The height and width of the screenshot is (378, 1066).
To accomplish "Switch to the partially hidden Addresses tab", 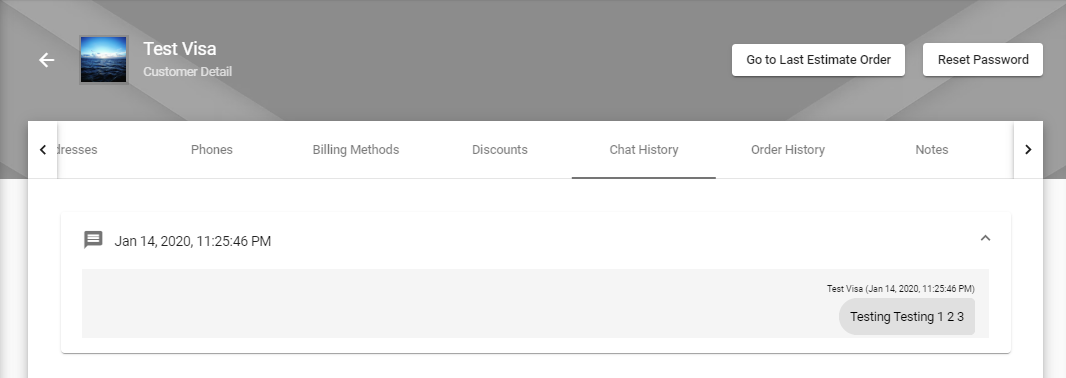I will 76,150.
